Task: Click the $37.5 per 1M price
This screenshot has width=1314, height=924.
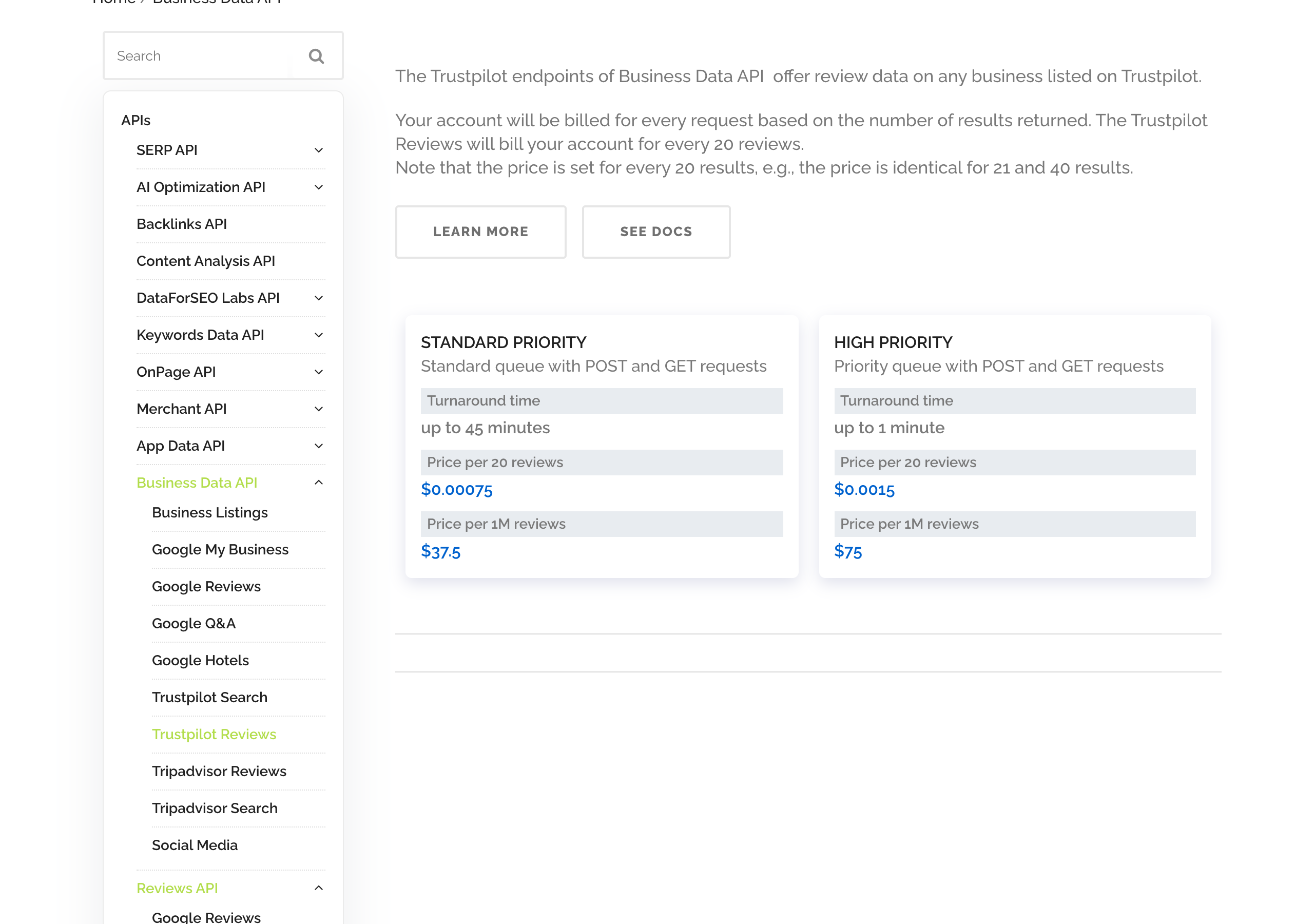Action: 441,551
